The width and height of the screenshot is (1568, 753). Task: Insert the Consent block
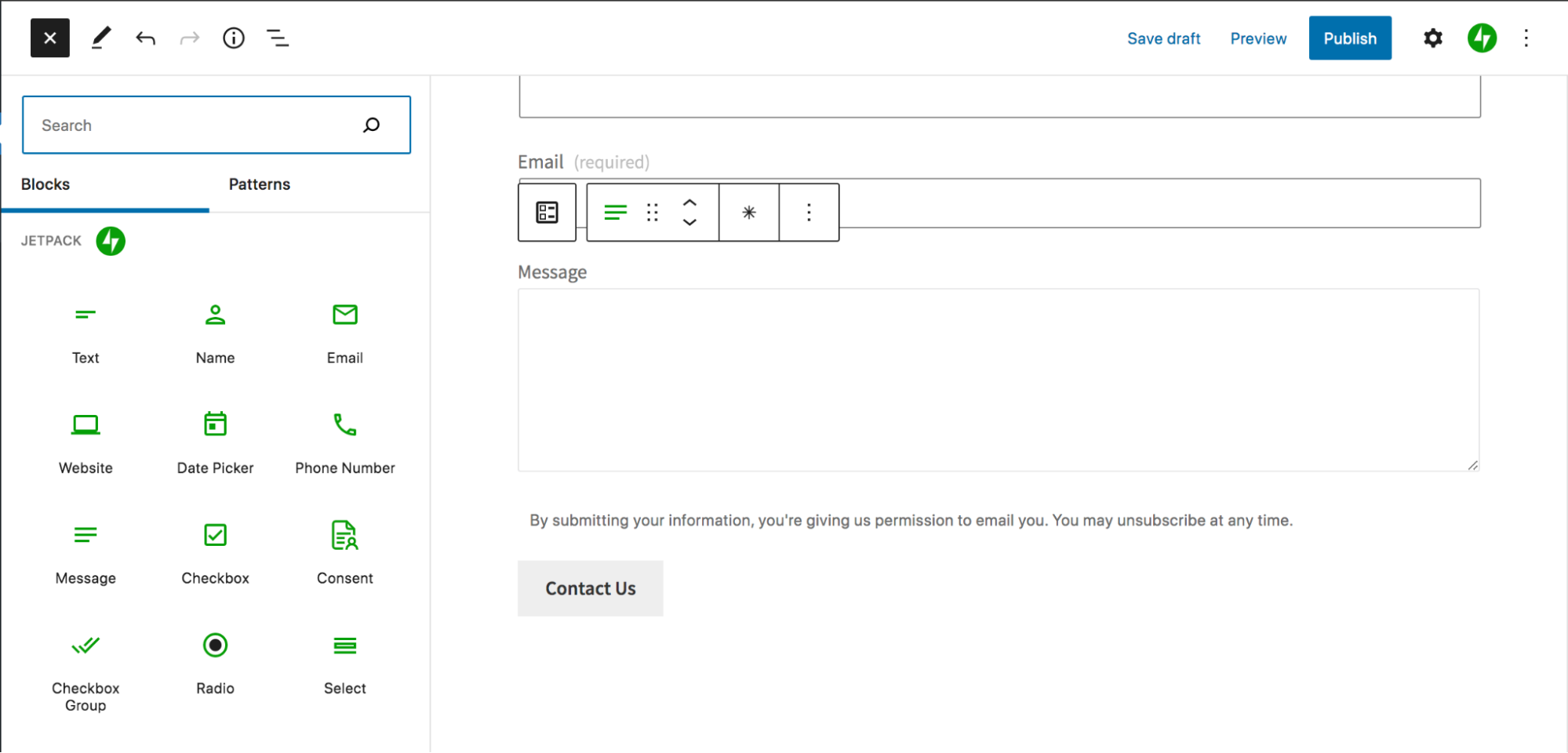pos(345,555)
